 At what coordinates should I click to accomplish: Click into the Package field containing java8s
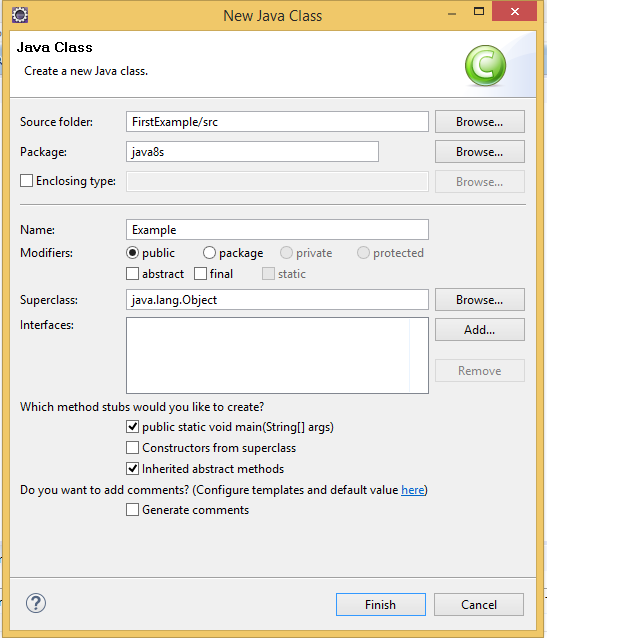coord(252,152)
